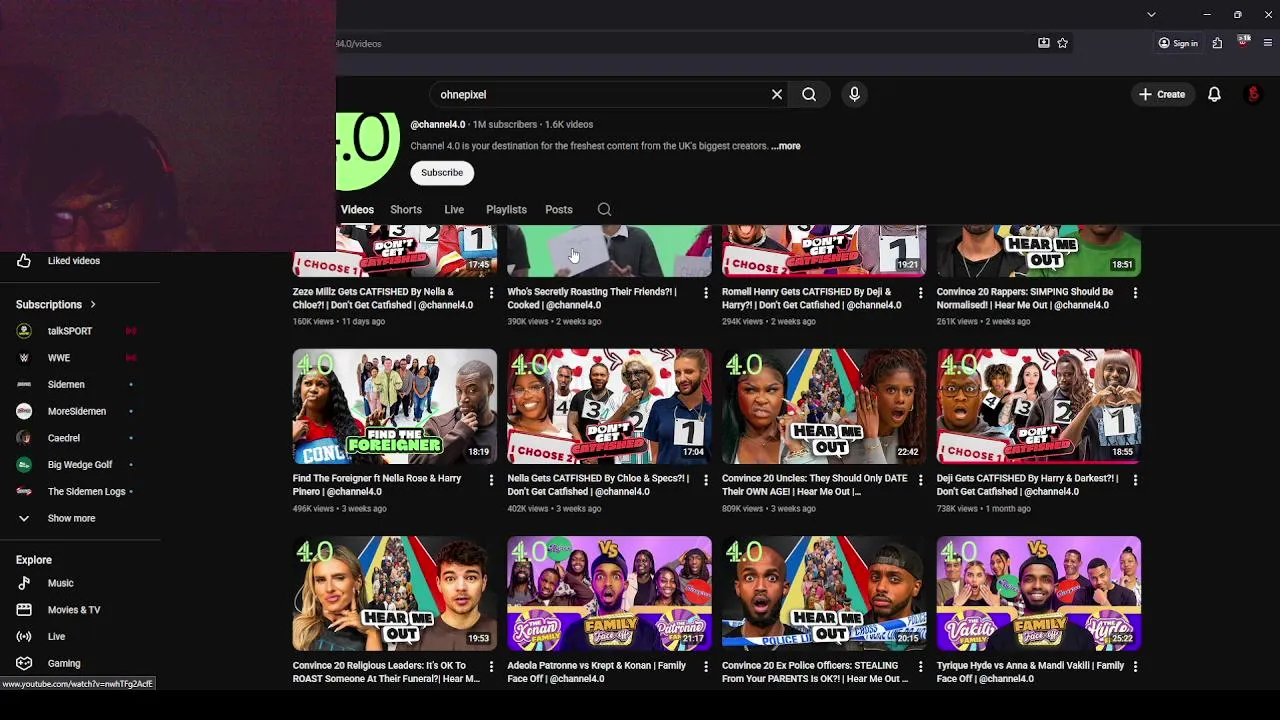Open the red account avatar menu
Screen dimensions: 1280x720
[1253, 94]
